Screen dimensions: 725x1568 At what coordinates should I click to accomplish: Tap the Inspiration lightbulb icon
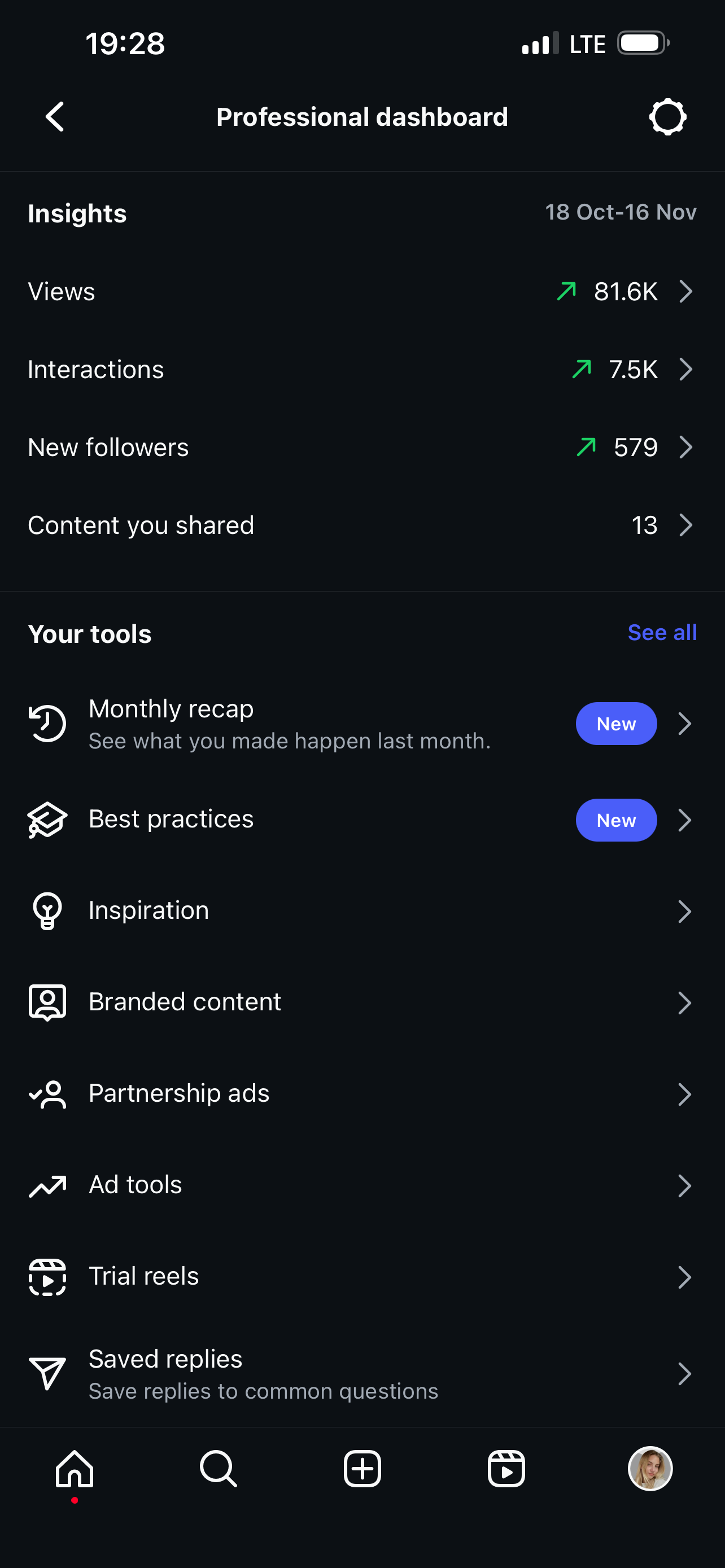[x=47, y=910]
